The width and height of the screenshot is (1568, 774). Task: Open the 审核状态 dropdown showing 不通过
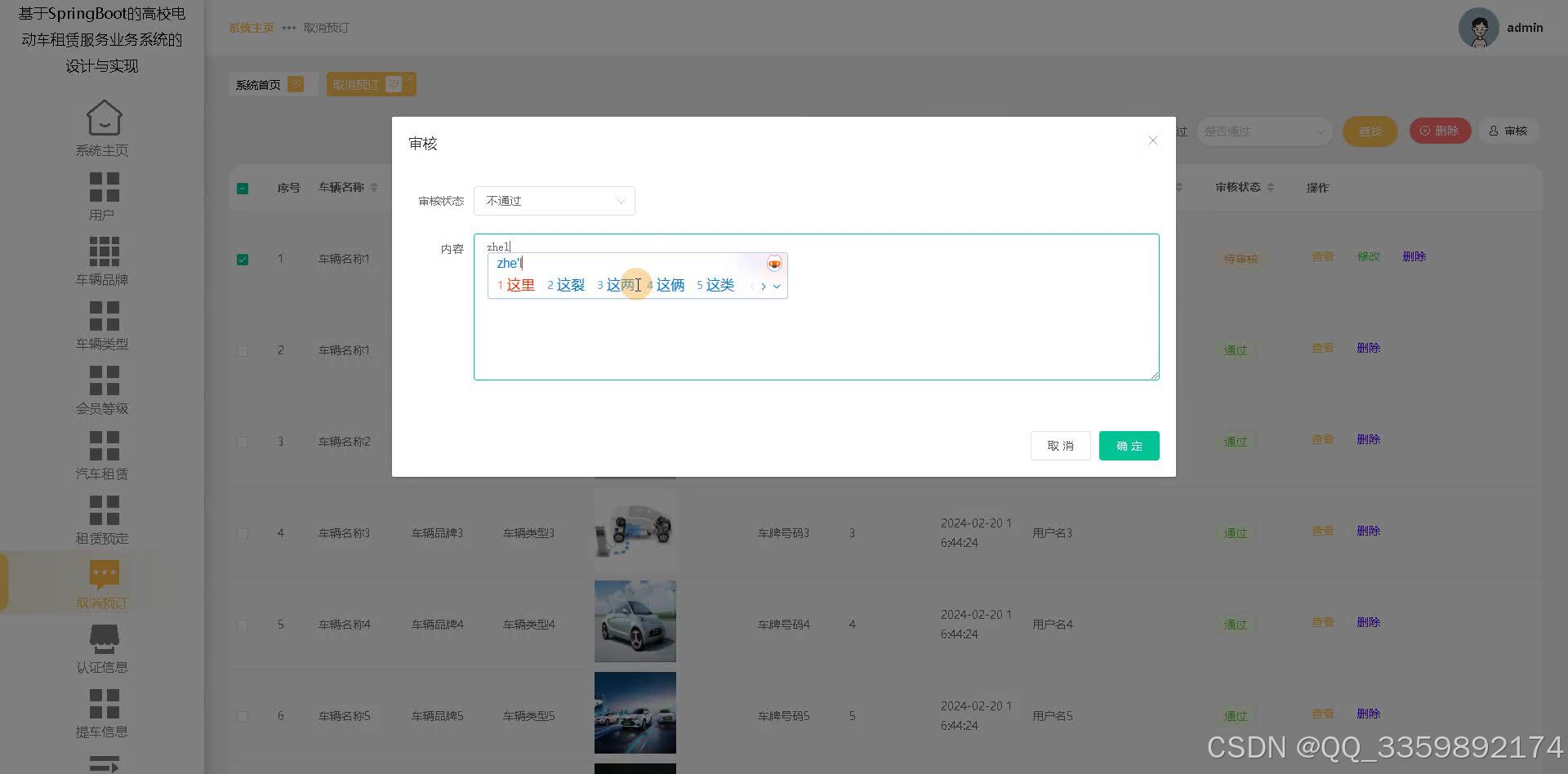pos(555,201)
